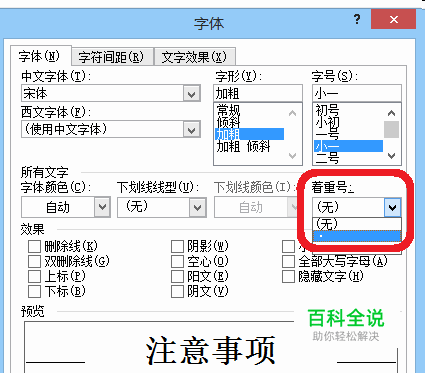Select 初号 in the 字号 list

click(x=348, y=110)
